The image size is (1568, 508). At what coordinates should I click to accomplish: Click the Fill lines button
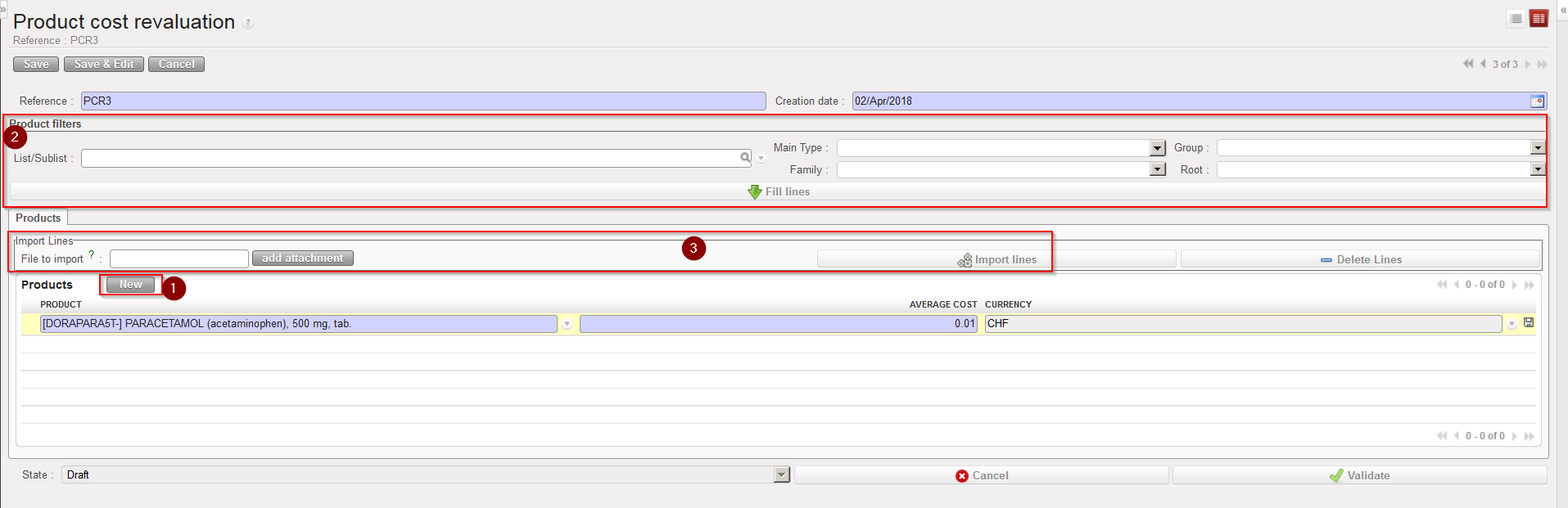(x=778, y=191)
